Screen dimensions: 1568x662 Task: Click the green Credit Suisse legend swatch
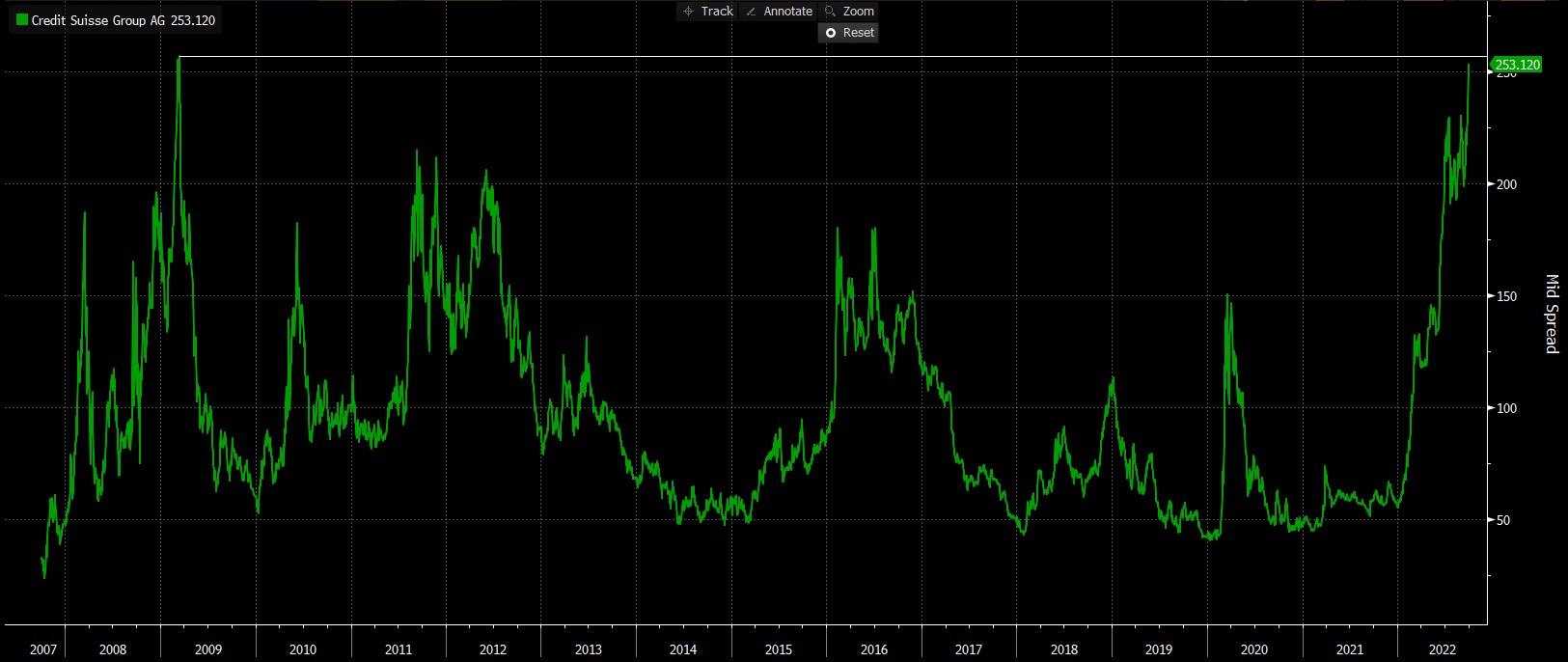(21, 19)
